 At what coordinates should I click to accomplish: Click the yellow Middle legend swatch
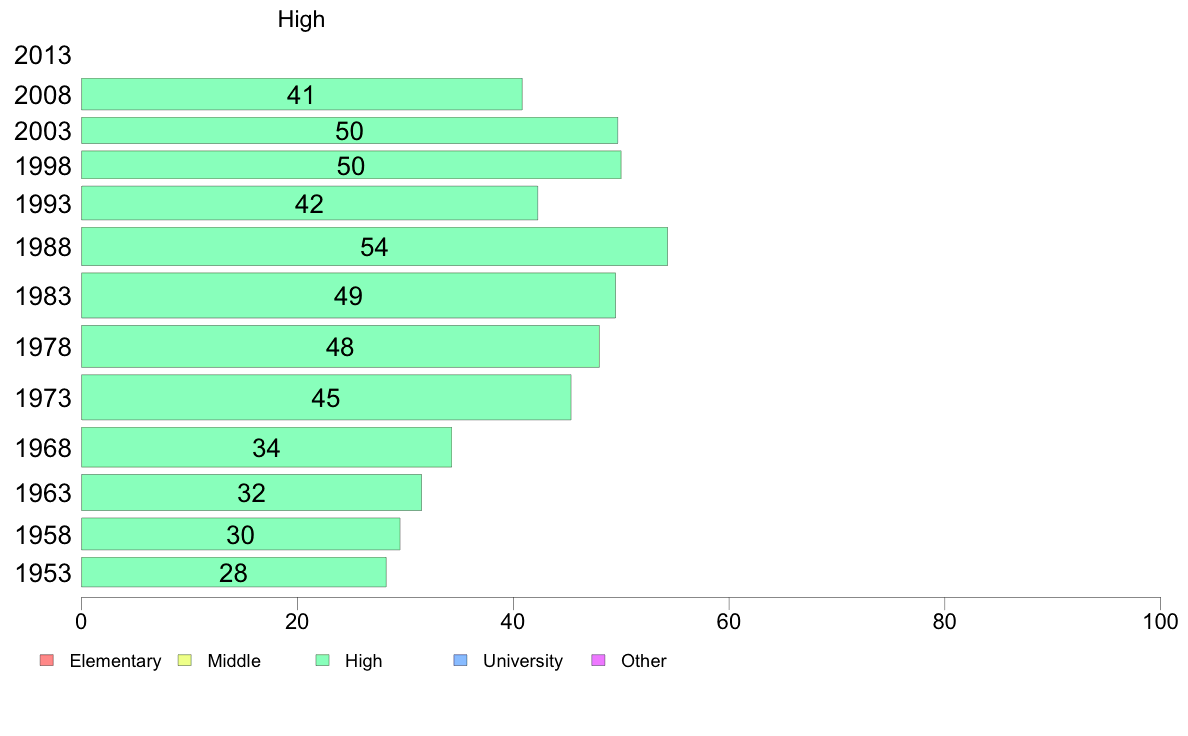(184, 660)
